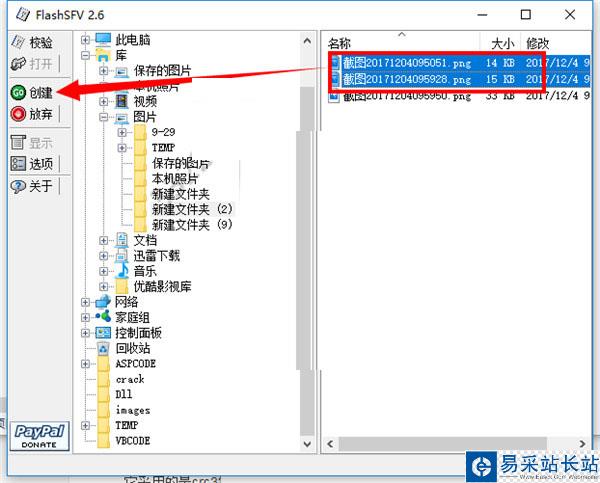Expand the 此电脑 tree node

(x=86, y=40)
